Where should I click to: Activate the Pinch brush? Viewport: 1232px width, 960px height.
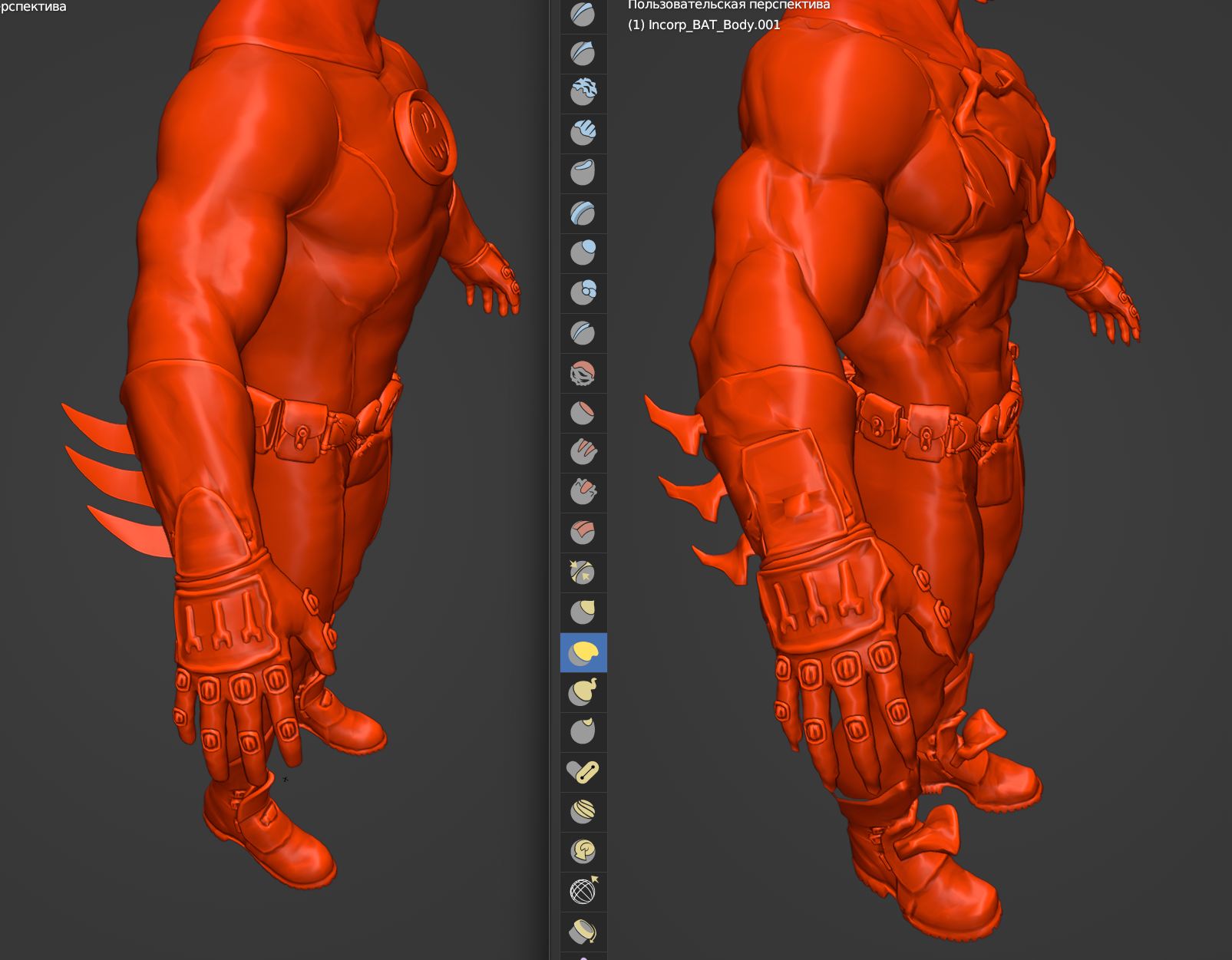(x=583, y=572)
